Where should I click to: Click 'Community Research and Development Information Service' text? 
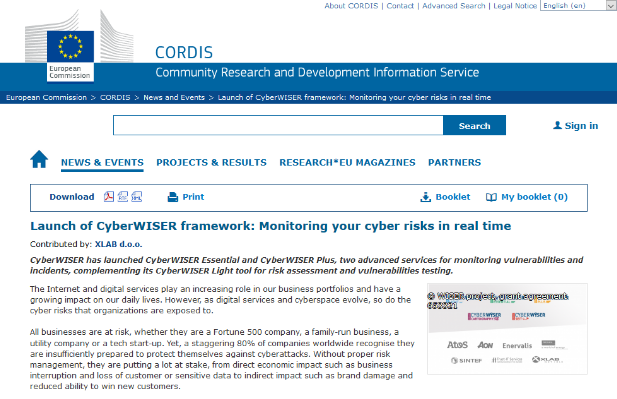(x=317, y=72)
